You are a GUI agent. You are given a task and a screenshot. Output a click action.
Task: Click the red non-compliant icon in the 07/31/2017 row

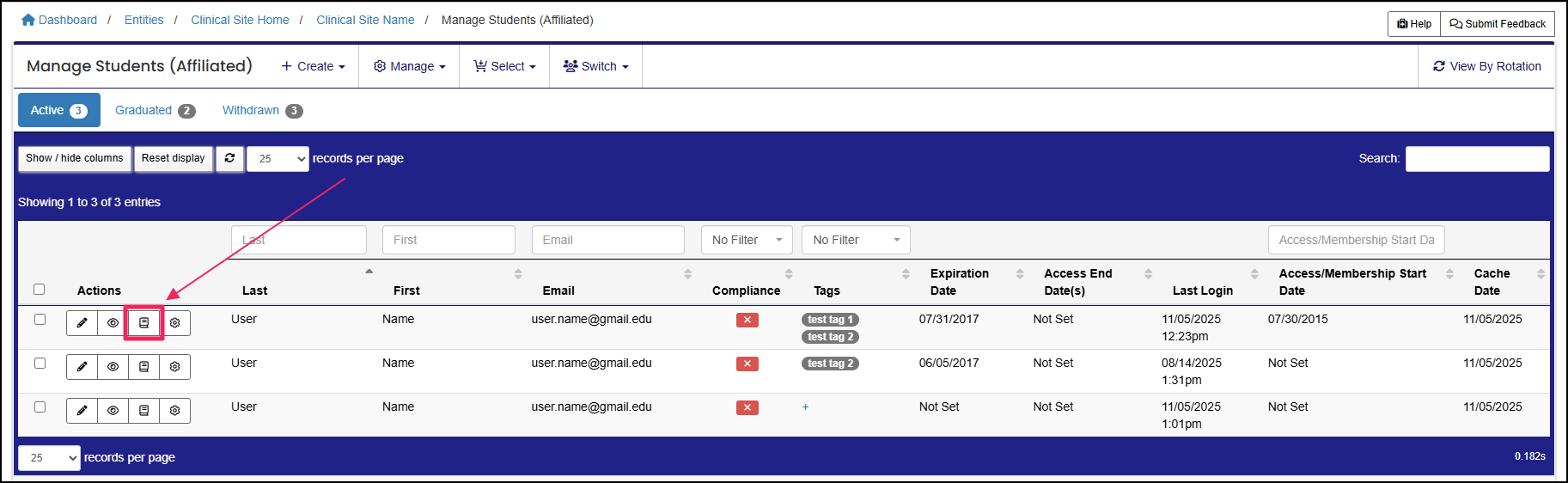747,320
